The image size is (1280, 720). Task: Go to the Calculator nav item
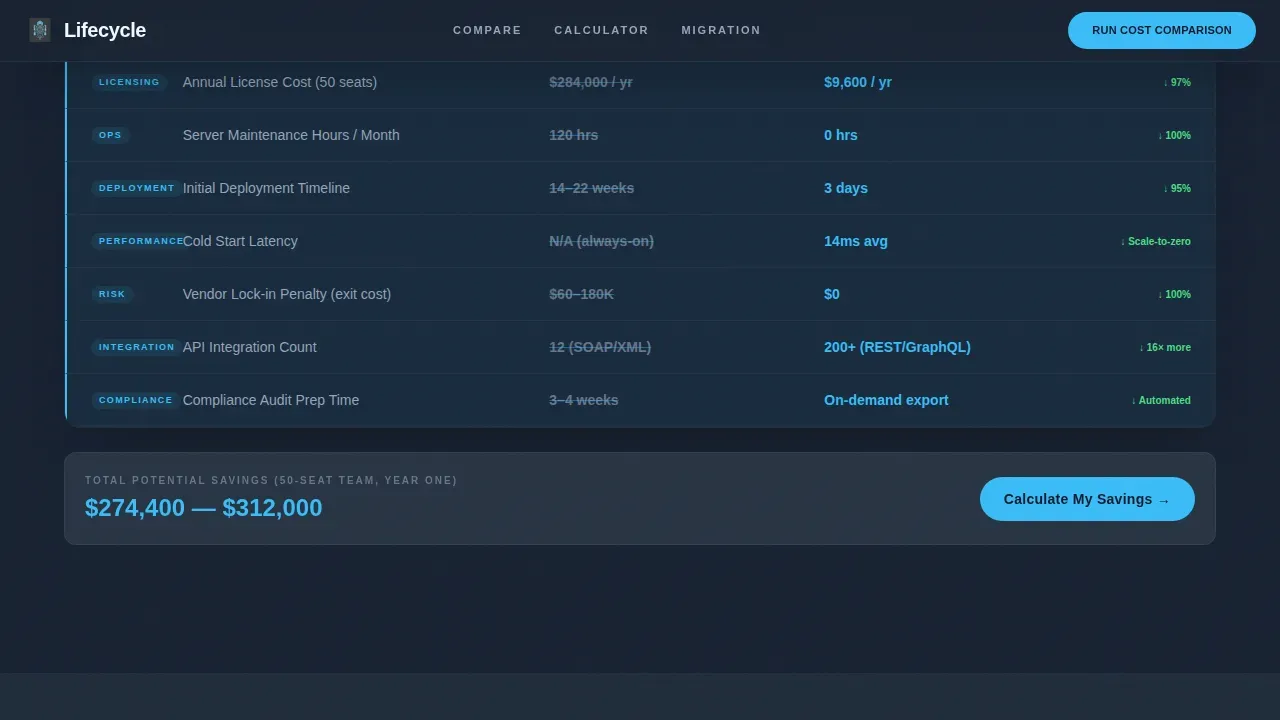[x=601, y=30]
